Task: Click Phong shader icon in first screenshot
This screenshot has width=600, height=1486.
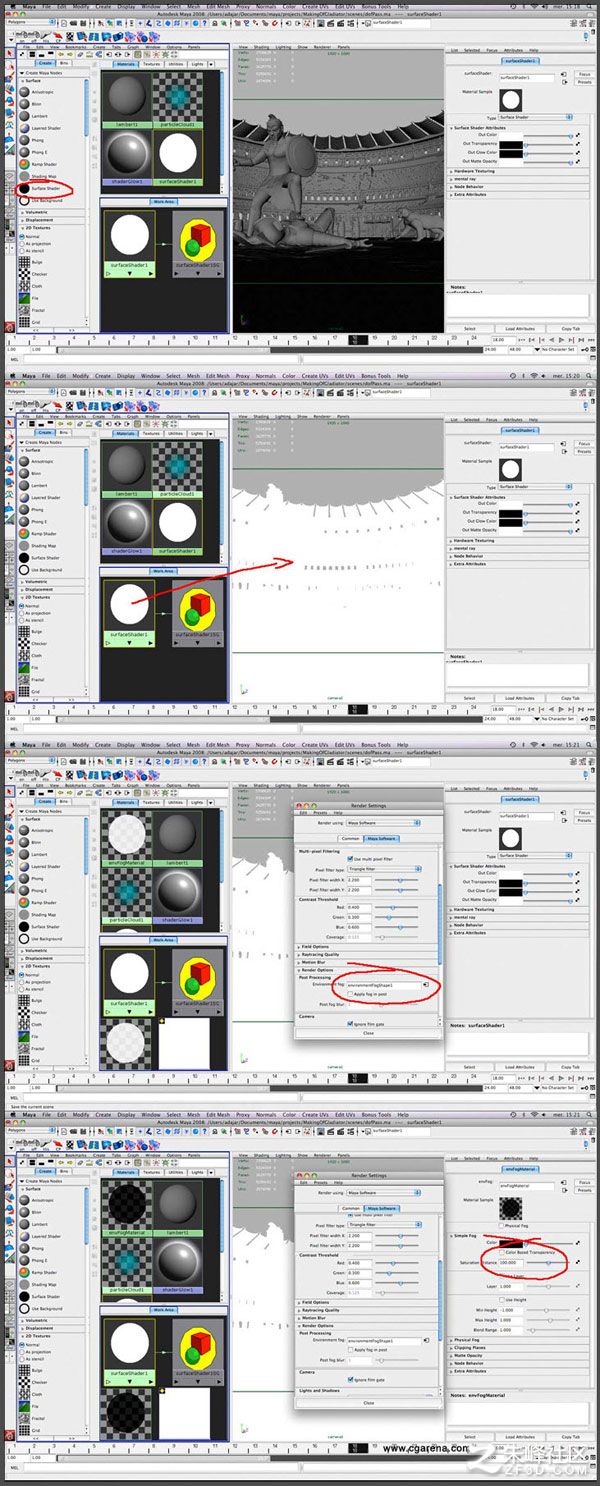Action: coord(24,140)
